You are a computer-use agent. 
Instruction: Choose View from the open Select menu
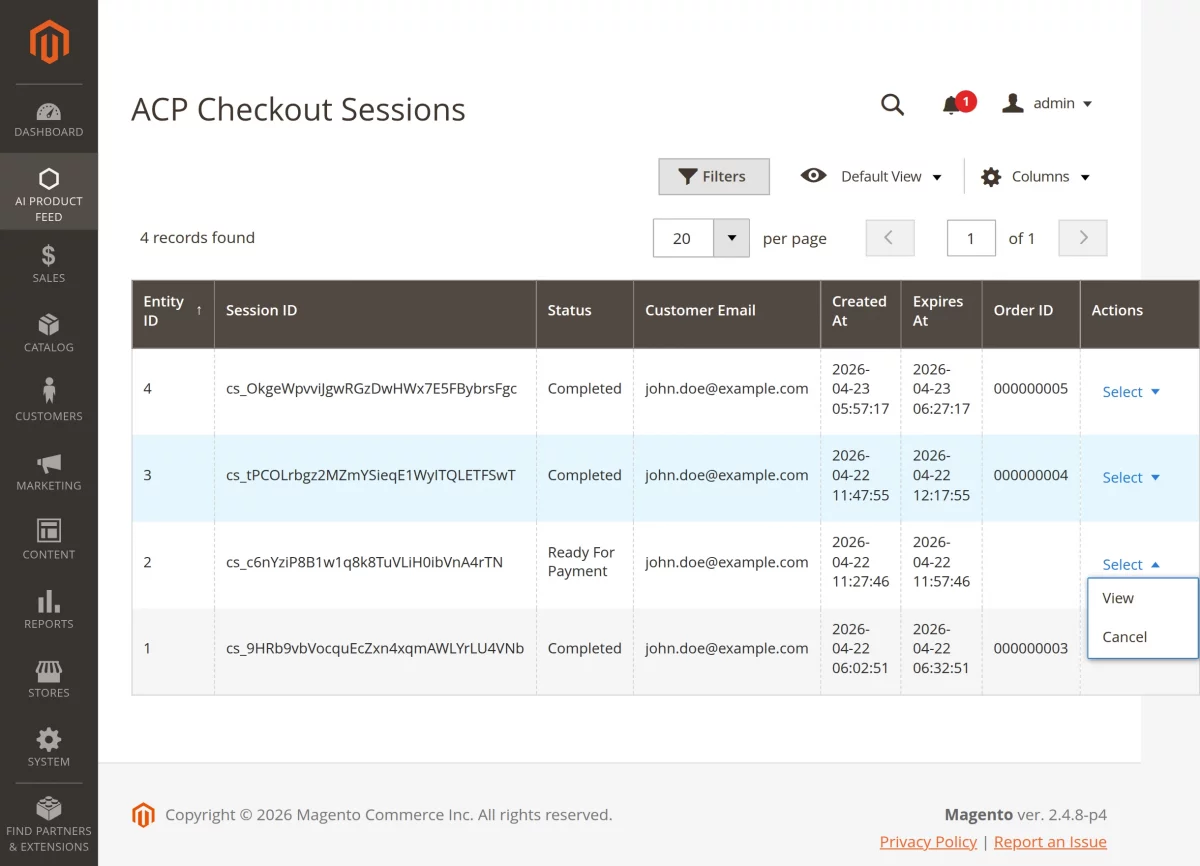pos(1118,598)
